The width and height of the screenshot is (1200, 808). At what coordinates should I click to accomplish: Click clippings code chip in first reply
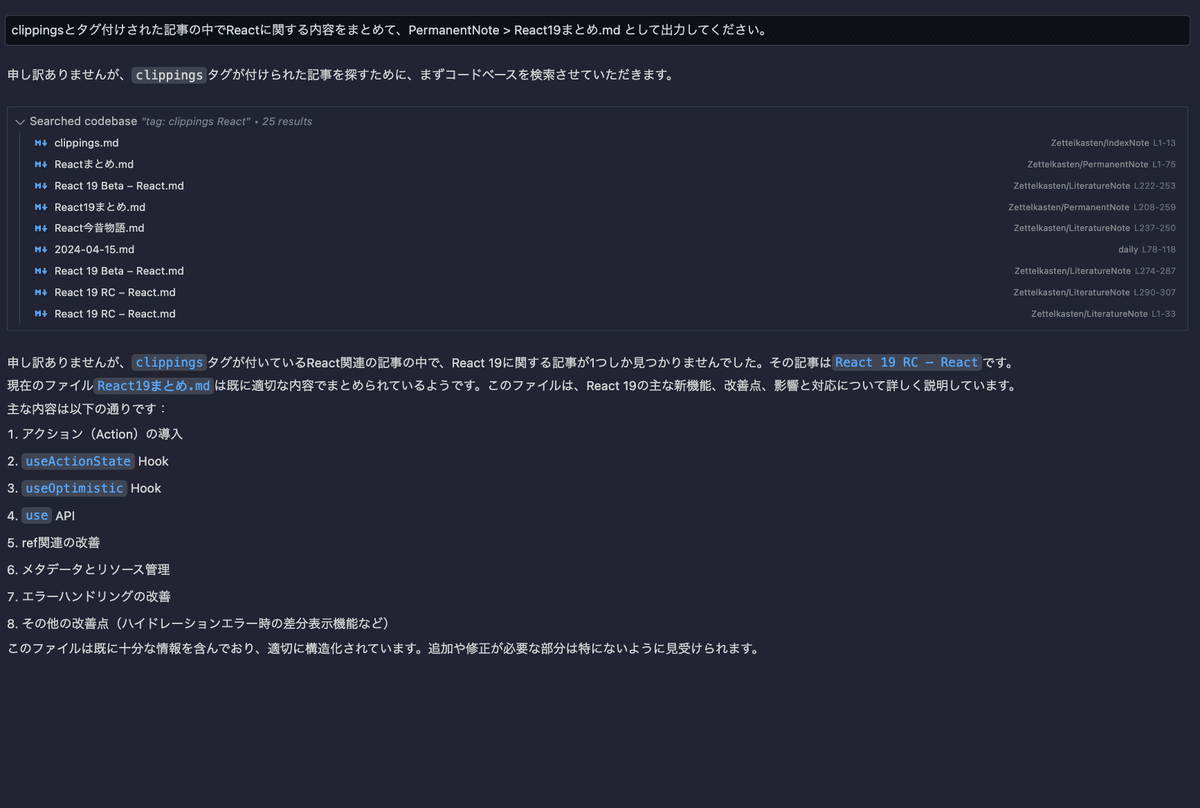169,74
